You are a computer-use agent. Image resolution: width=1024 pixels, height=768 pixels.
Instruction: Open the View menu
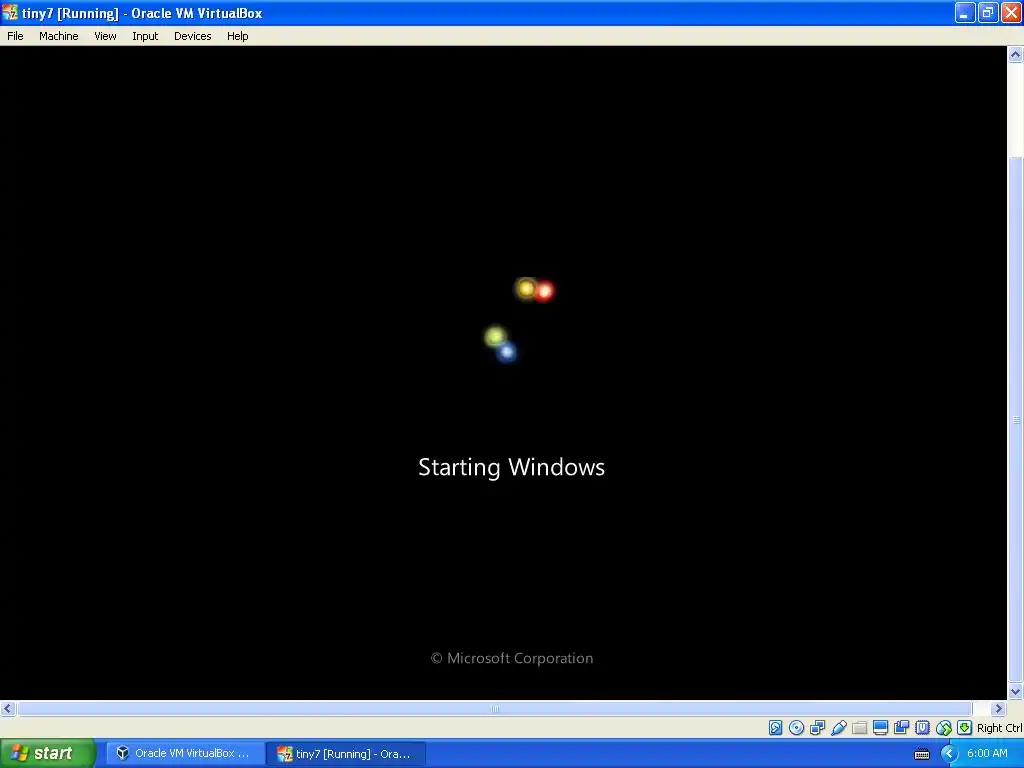105,36
